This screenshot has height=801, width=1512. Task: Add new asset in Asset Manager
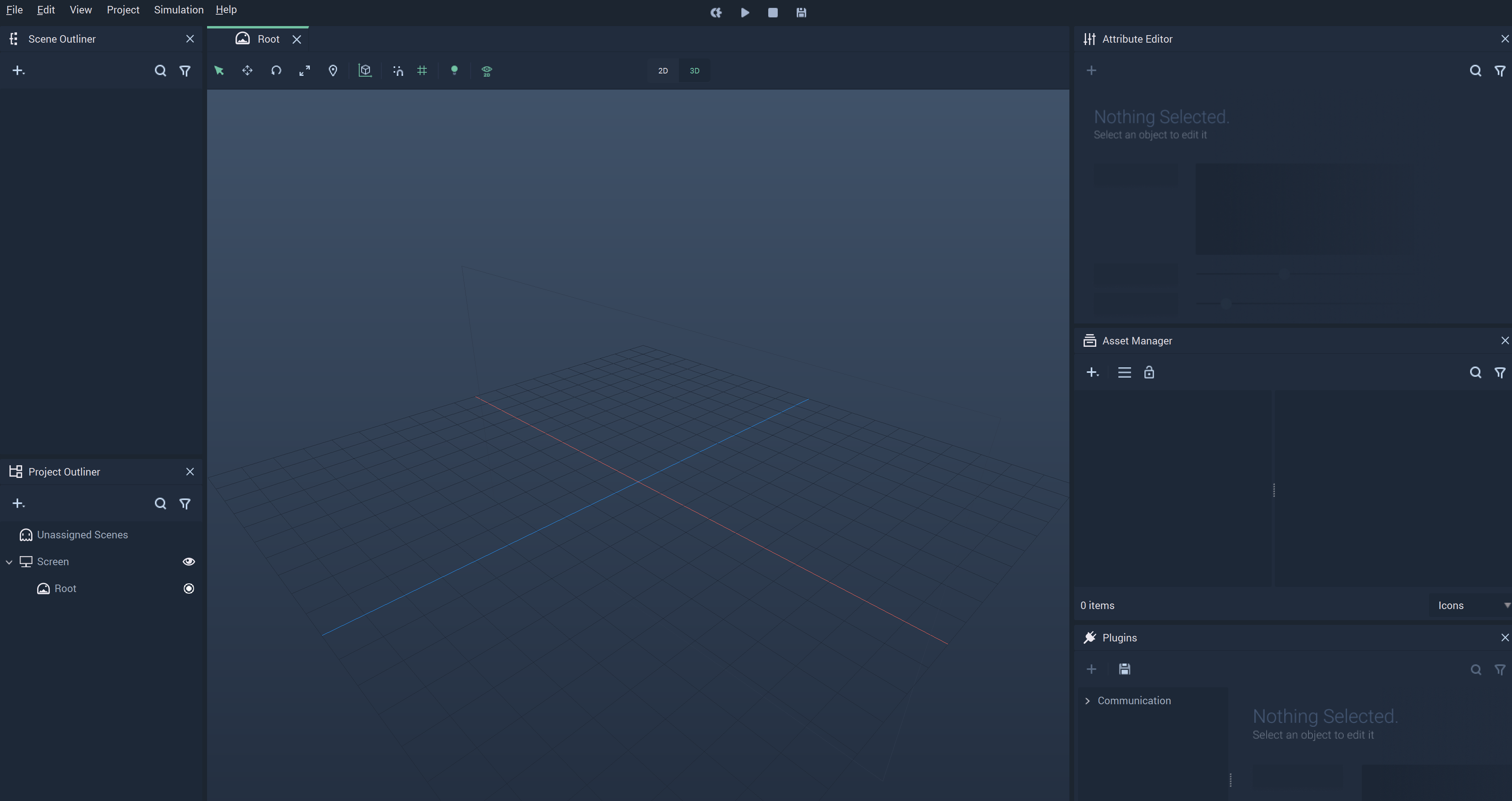pyautogui.click(x=1092, y=372)
